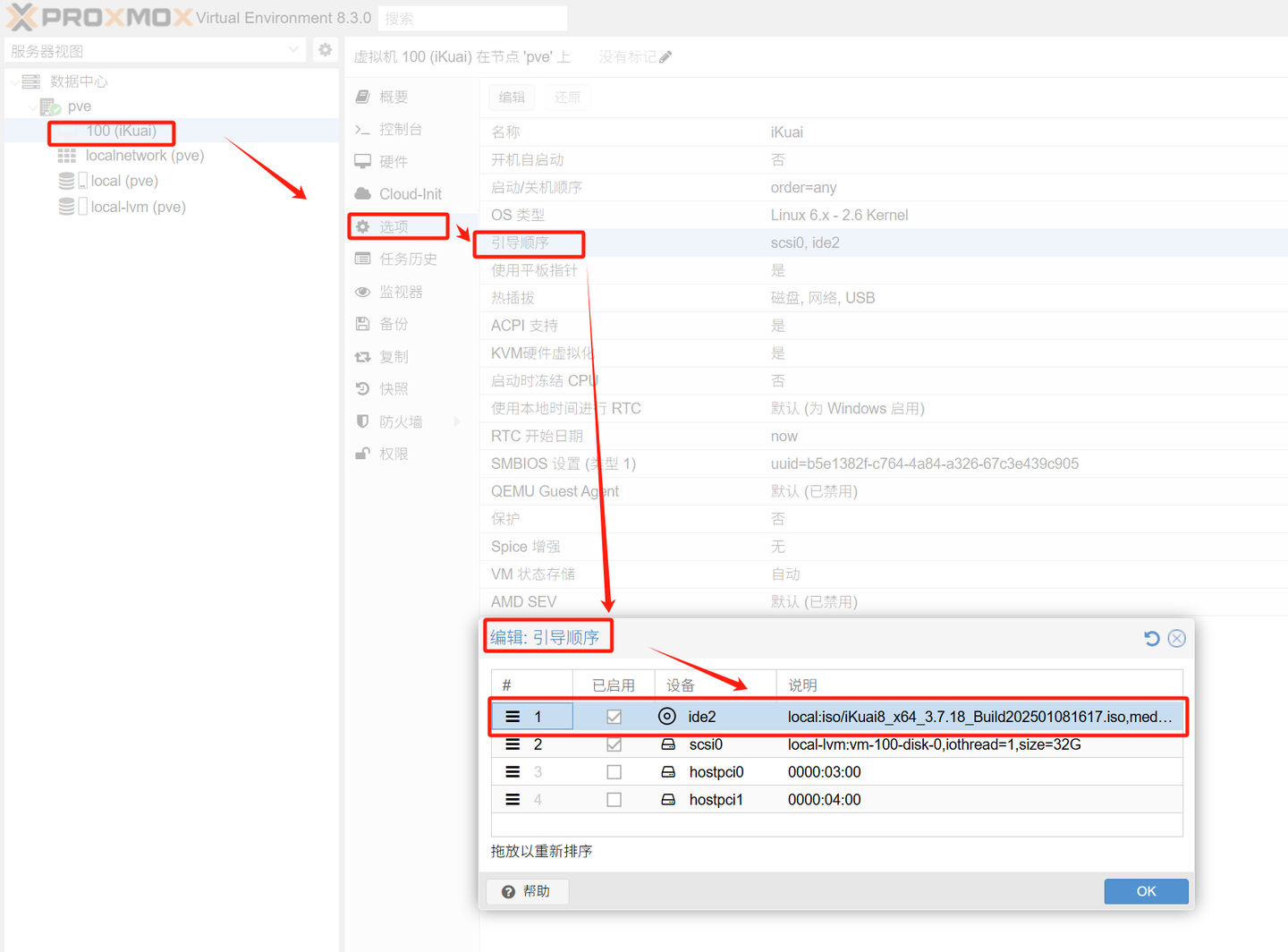Image resolution: width=1288 pixels, height=952 pixels.
Task: Expand the firewall submenu arrow
Action: click(x=457, y=421)
